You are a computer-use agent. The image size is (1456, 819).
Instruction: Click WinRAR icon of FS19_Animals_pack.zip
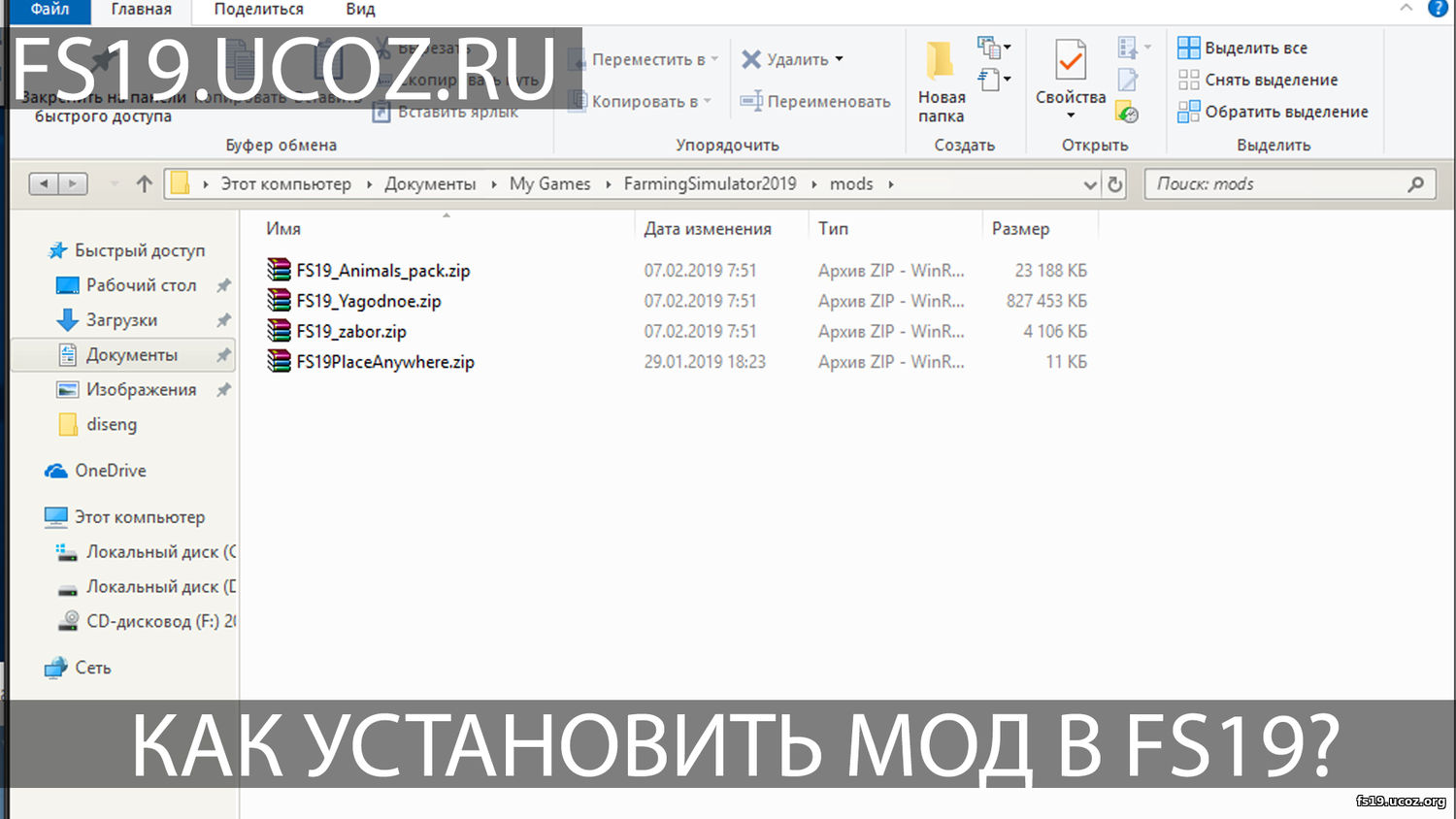(280, 270)
